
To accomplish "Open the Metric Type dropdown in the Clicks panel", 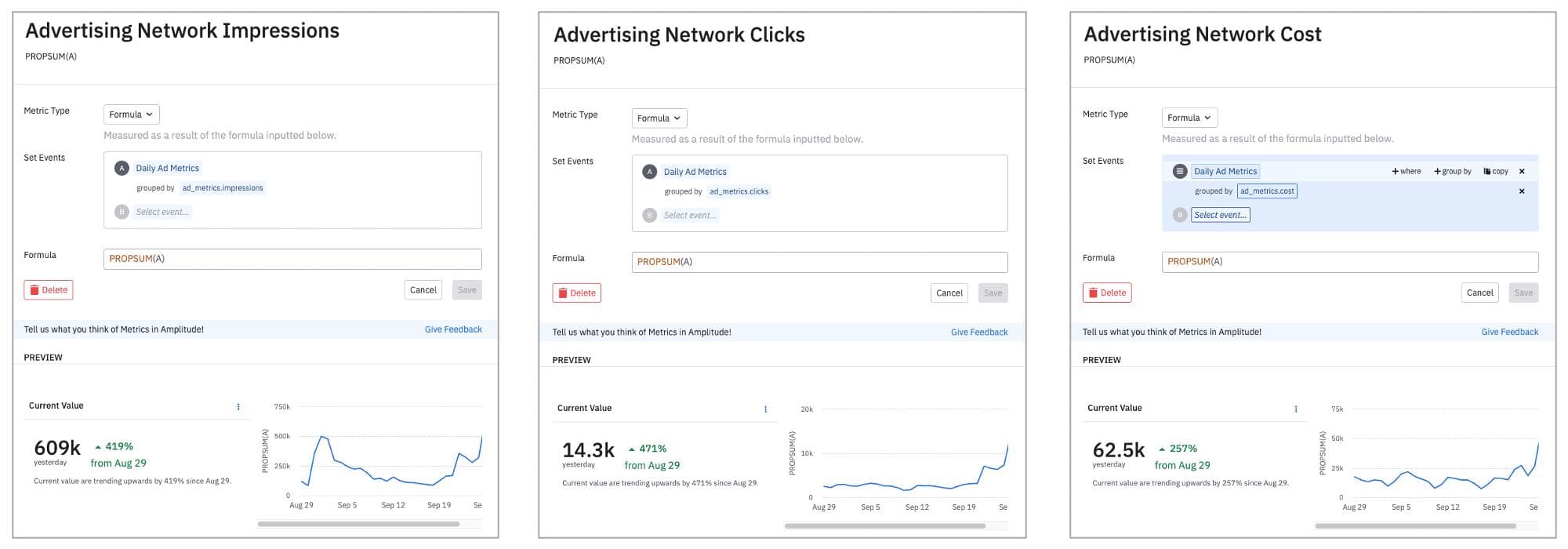I will tap(659, 118).
